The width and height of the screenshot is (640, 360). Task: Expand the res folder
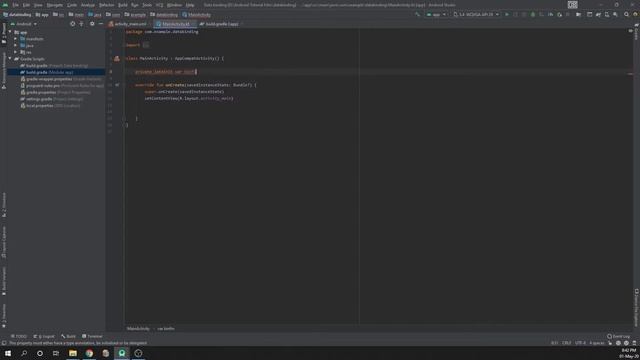tap(16, 52)
